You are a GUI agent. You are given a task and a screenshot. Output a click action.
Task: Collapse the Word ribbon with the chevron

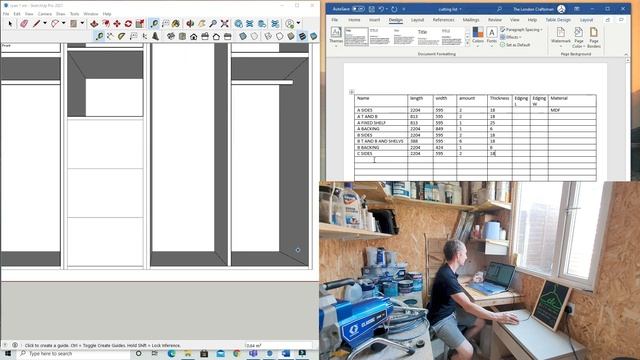click(626, 54)
